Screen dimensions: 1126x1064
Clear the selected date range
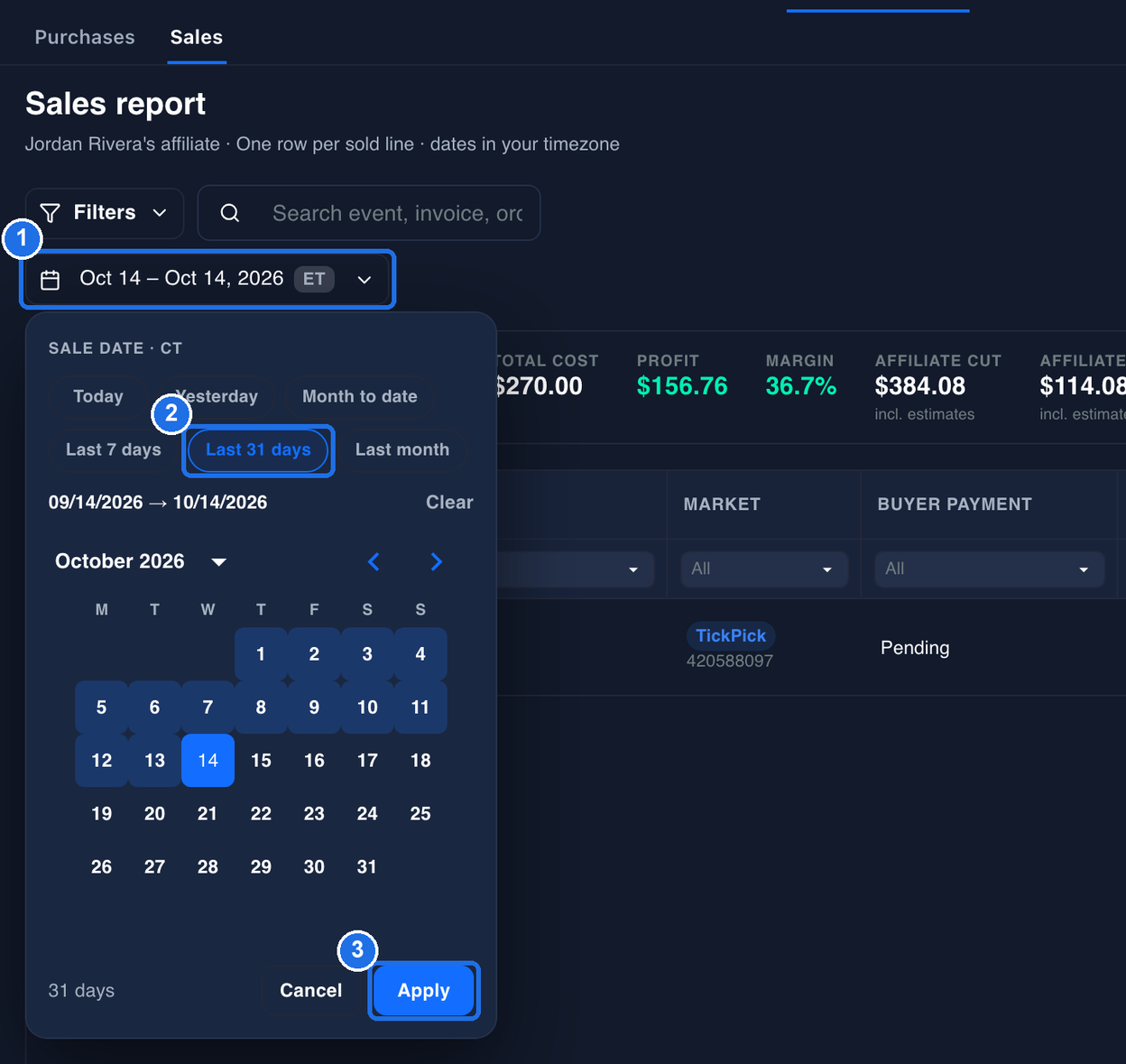(449, 503)
